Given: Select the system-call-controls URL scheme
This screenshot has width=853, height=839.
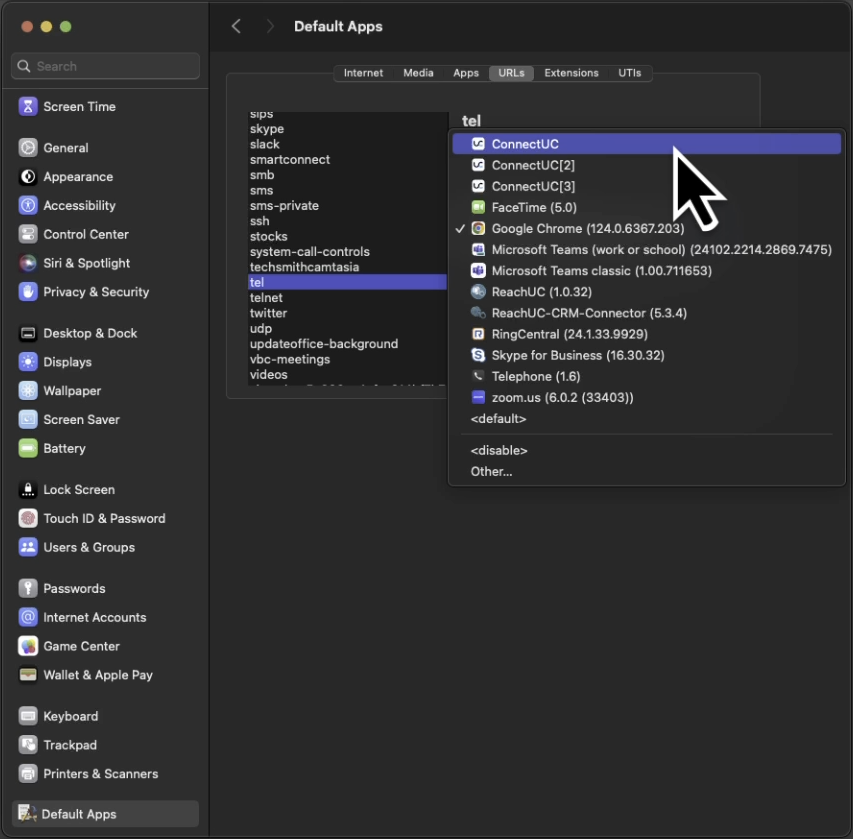Looking at the screenshot, I should point(347,252).
